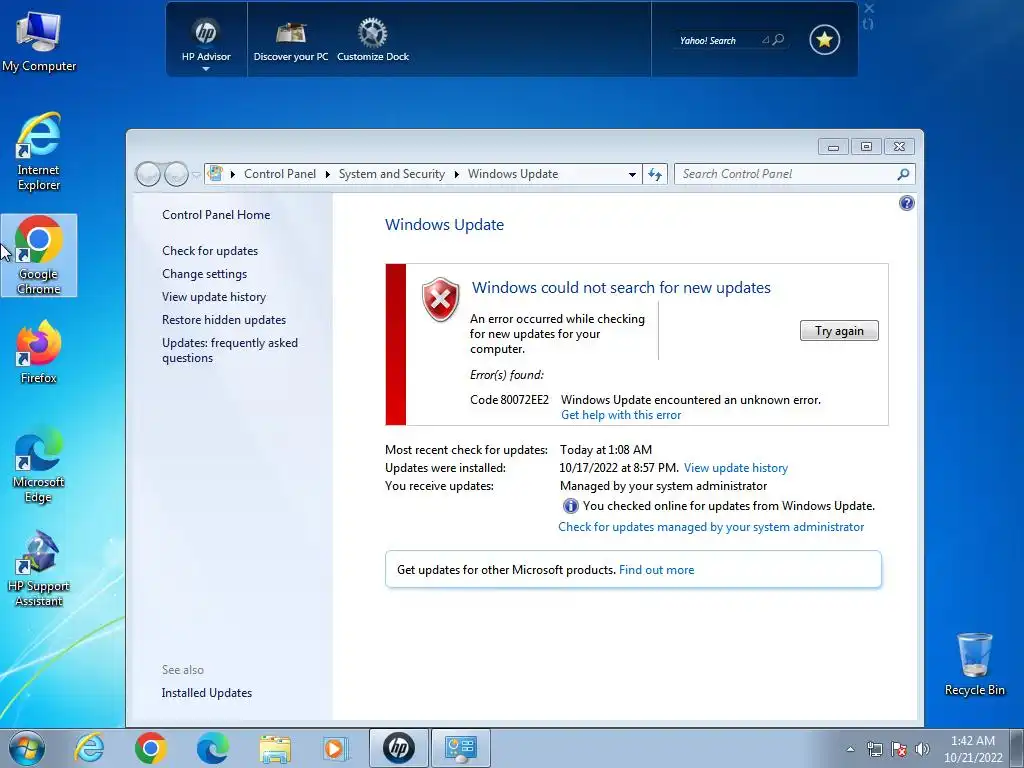Open Installed Updates link
This screenshot has height=768, width=1024.
pos(206,693)
